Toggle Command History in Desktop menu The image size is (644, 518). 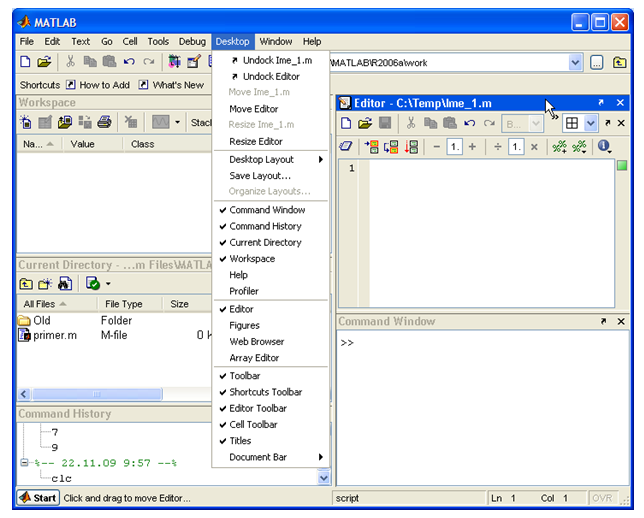tap(270, 226)
